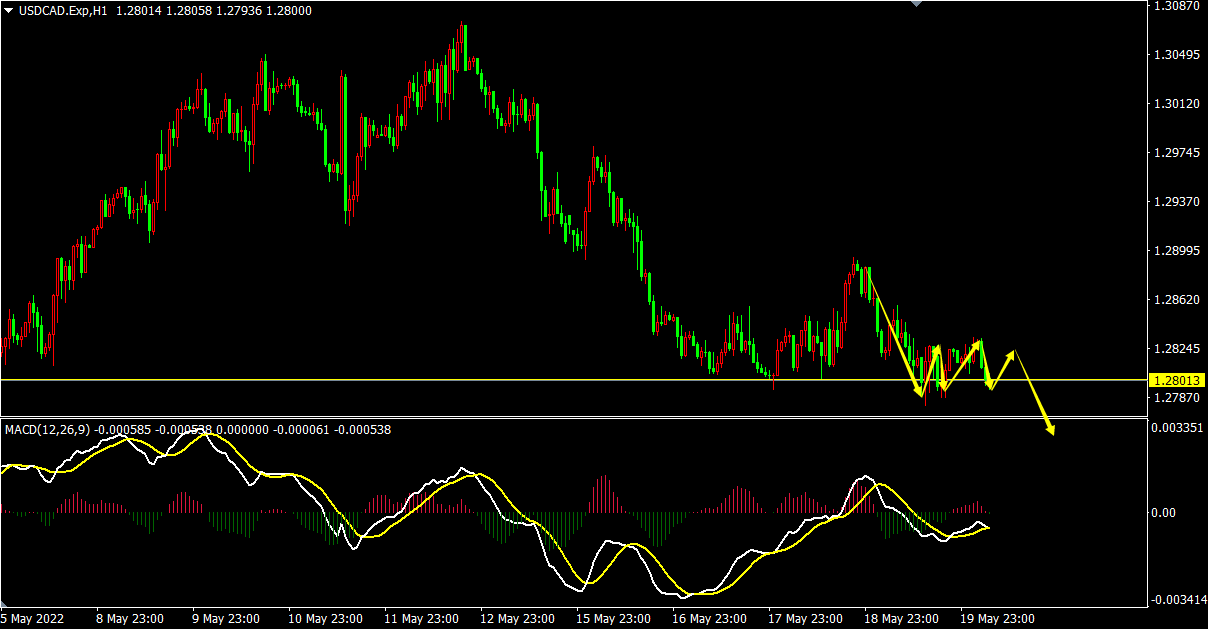Select the USDCAD.Exp,H1 symbol title
Image resolution: width=1208 pixels, height=629 pixels.
click(62, 10)
